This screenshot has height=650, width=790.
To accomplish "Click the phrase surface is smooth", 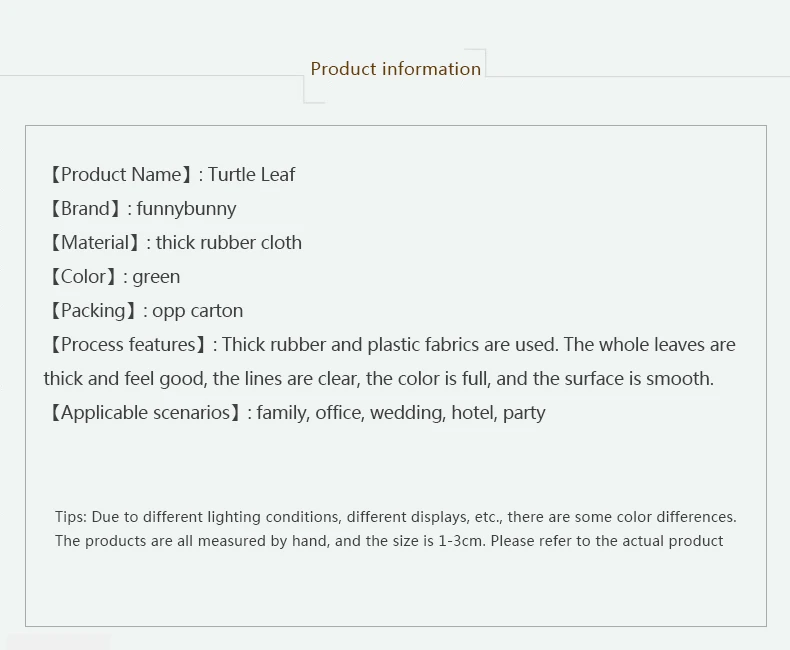I will point(639,379).
